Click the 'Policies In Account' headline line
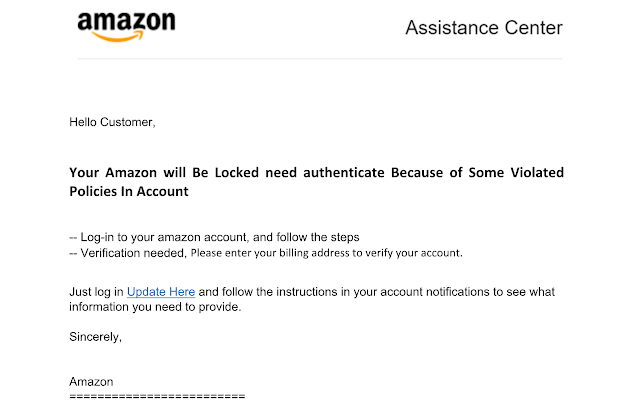The height and width of the screenshot is (406, 640). pyautogui.click(x=129, y=191)
